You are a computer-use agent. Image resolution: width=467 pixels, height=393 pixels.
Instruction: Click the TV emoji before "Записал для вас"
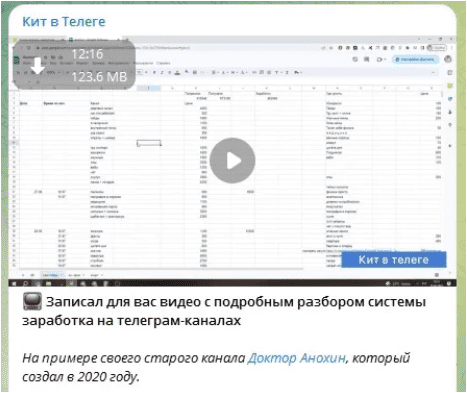[32, 301]
